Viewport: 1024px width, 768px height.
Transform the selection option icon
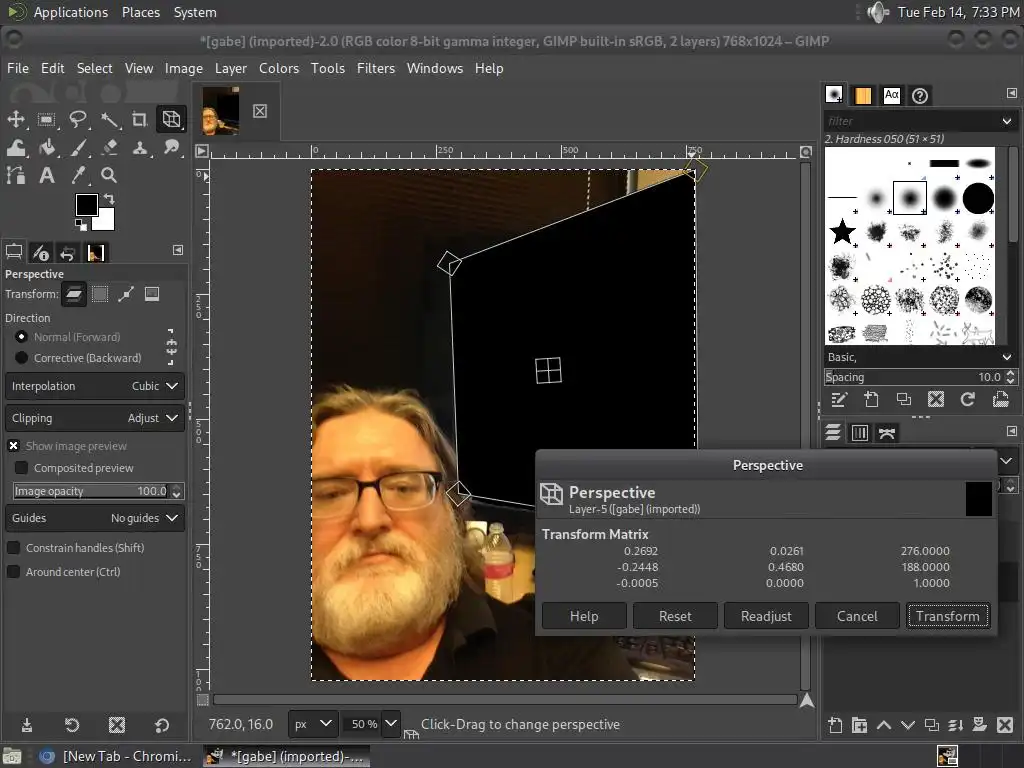pos(100,295)
